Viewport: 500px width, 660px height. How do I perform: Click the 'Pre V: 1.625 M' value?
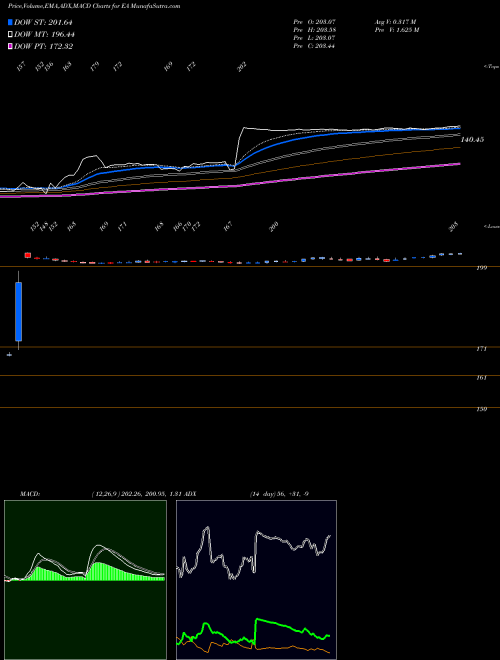396,30
